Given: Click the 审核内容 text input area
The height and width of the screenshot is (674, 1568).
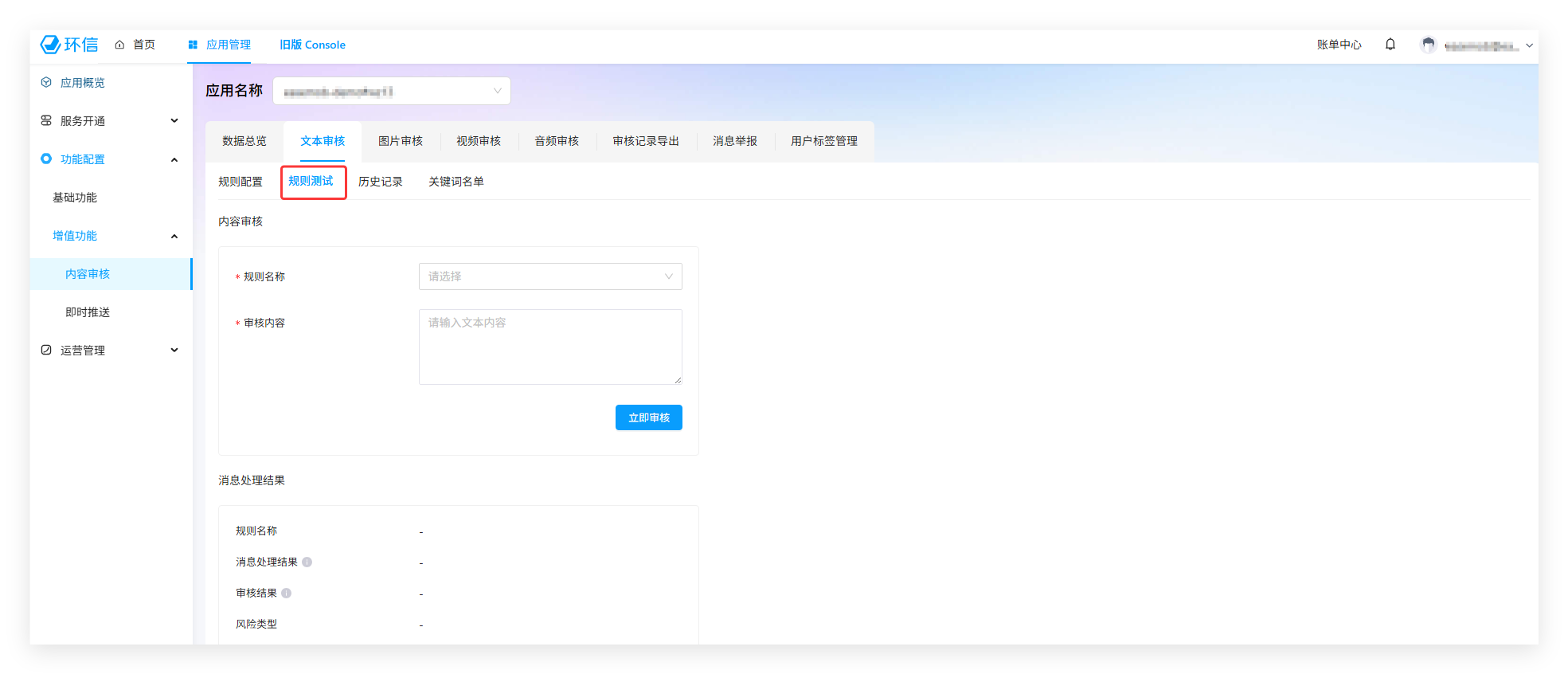Looking at the screenshot, I should coord(549,347).
